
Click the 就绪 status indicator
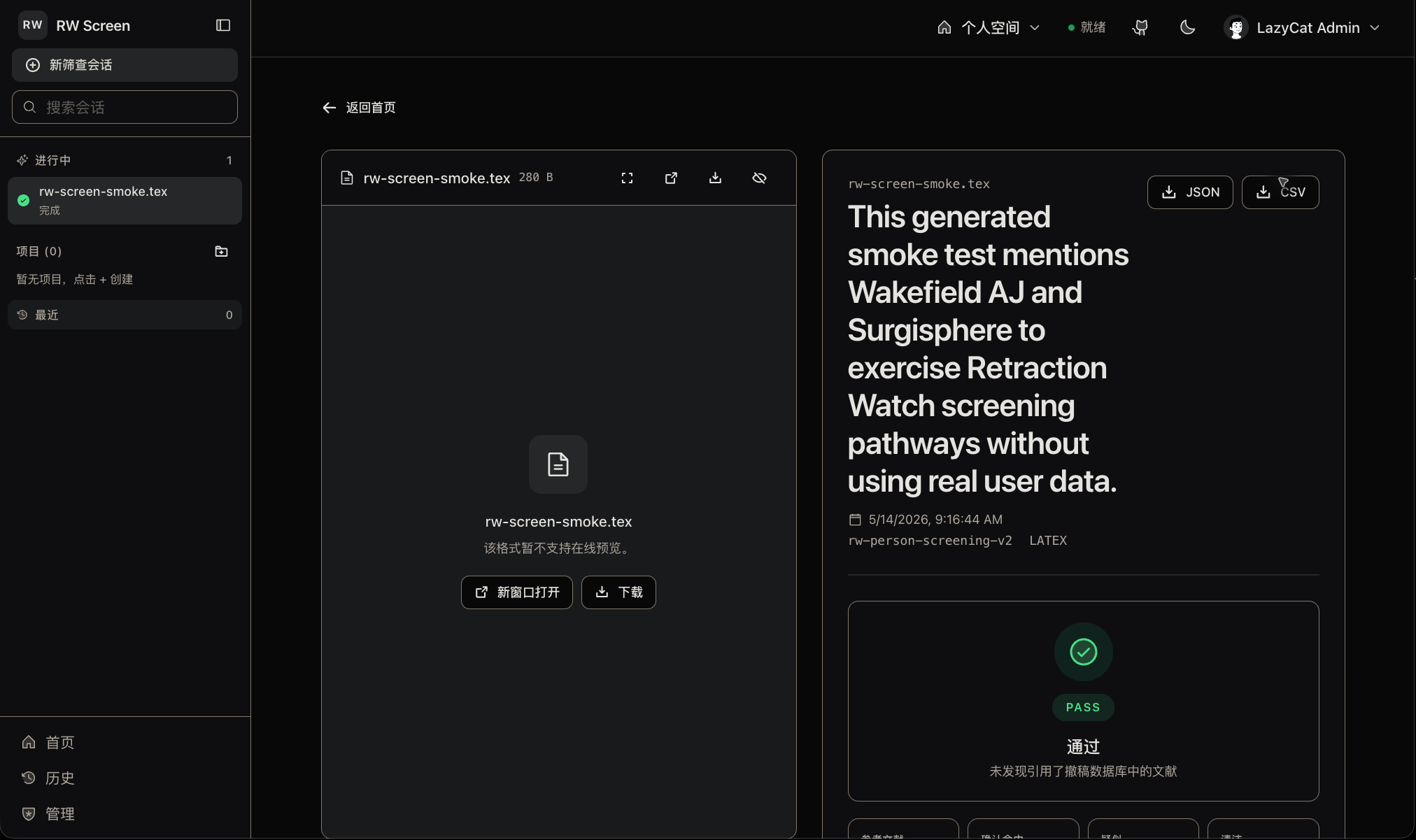[1086, 27]
